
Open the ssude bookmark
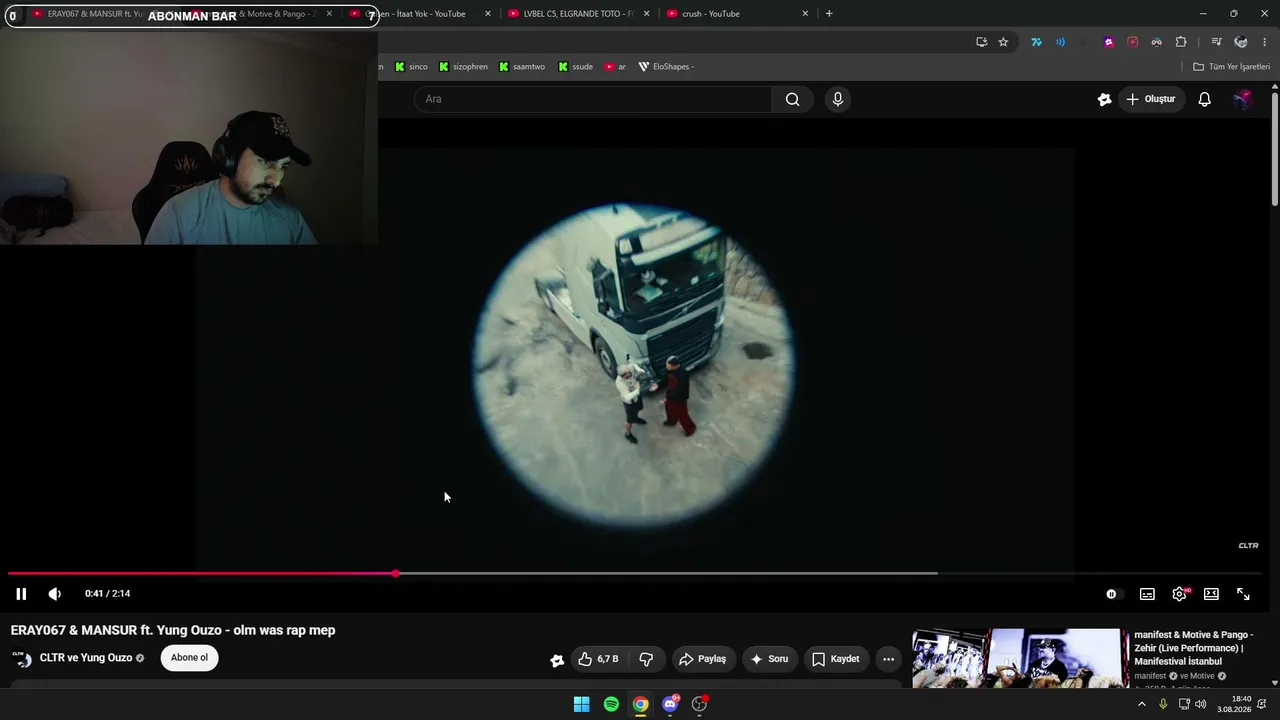point(576,67)
